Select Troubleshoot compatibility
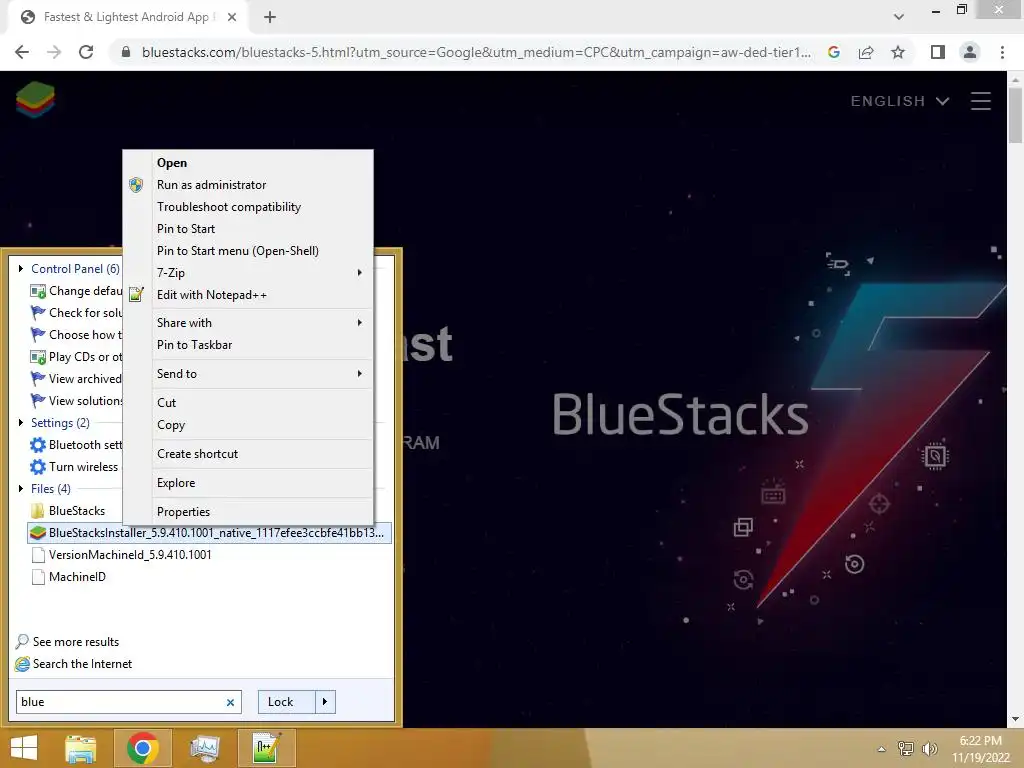 tap(248, 207)
